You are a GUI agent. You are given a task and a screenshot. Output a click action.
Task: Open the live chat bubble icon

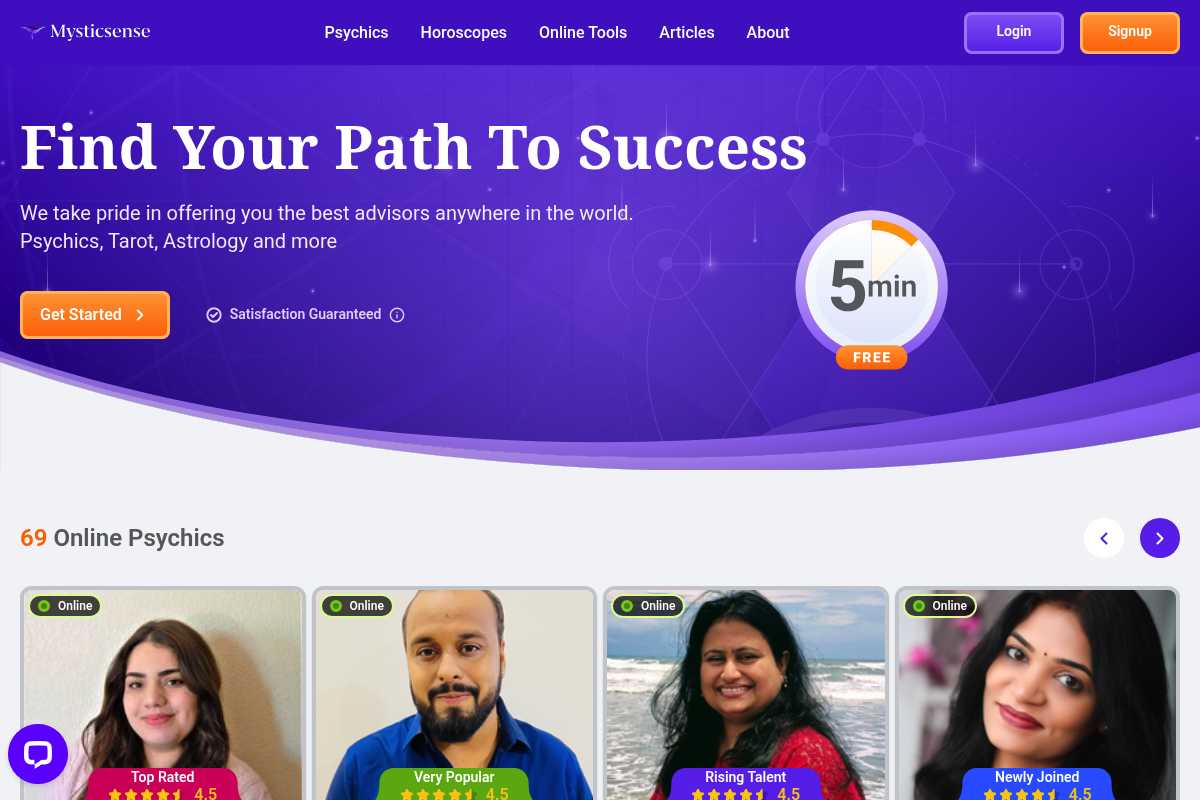(x=38, y=754)
